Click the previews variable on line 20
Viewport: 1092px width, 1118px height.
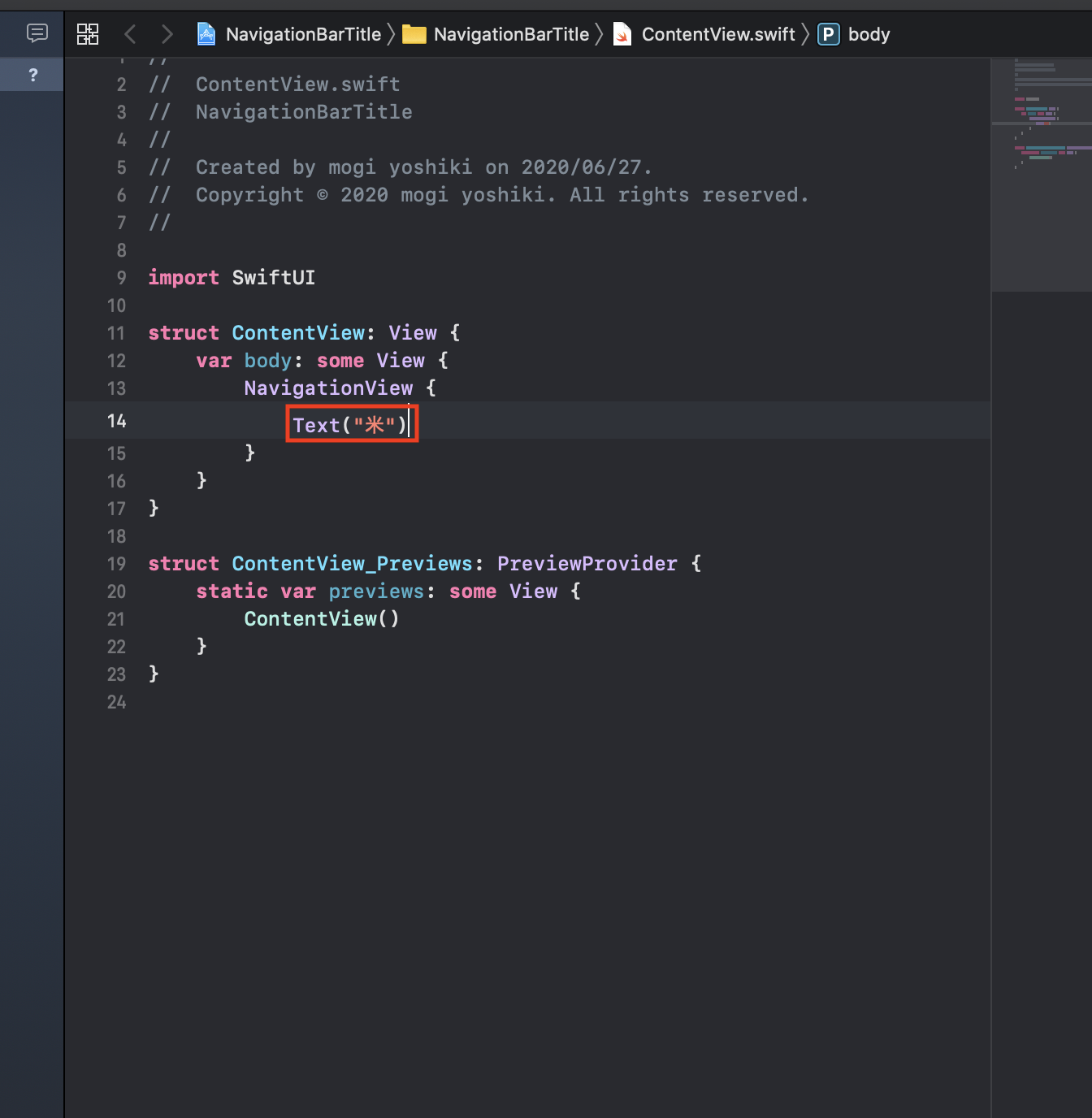tap(376, 591)
